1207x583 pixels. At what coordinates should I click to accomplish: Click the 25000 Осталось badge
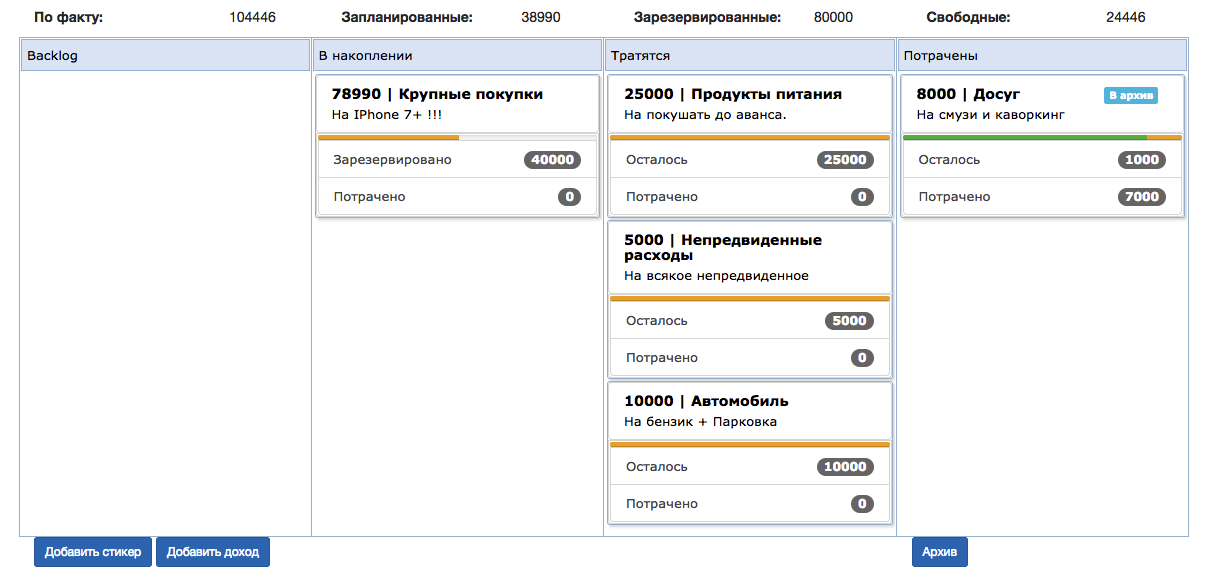[845, 160]
